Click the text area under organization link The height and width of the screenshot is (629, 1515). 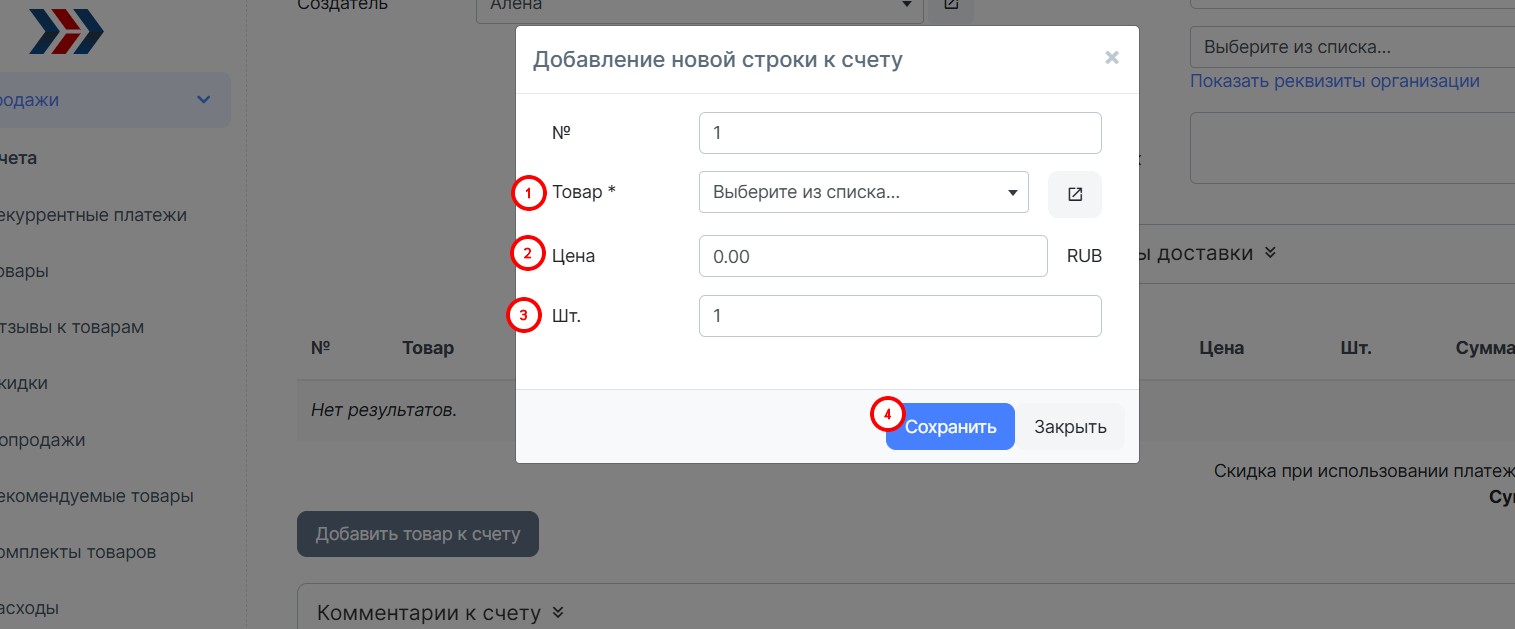tap(1352, 148)
